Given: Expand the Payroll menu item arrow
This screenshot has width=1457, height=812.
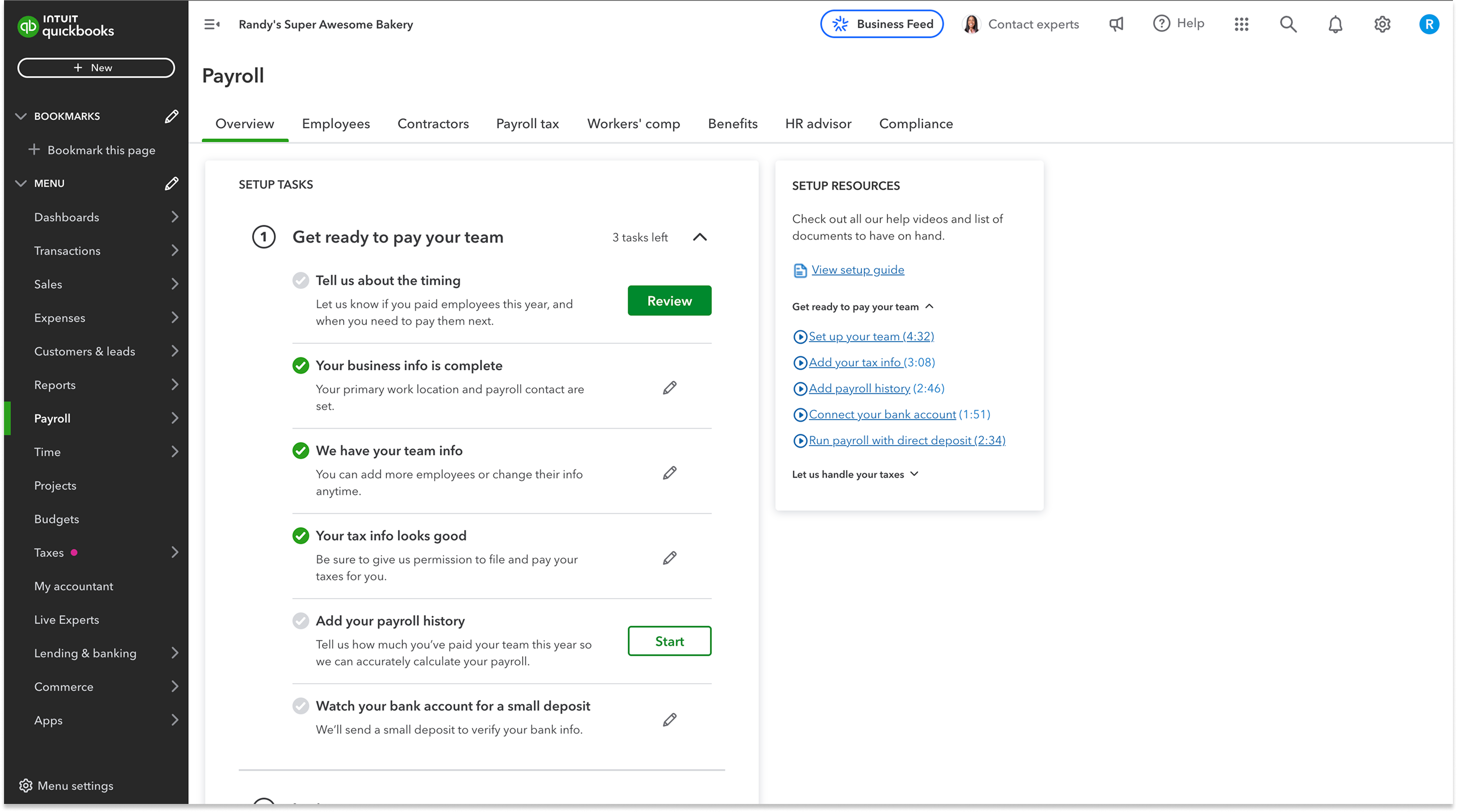Looking at the screenshot, I should [x=176, y=418].
